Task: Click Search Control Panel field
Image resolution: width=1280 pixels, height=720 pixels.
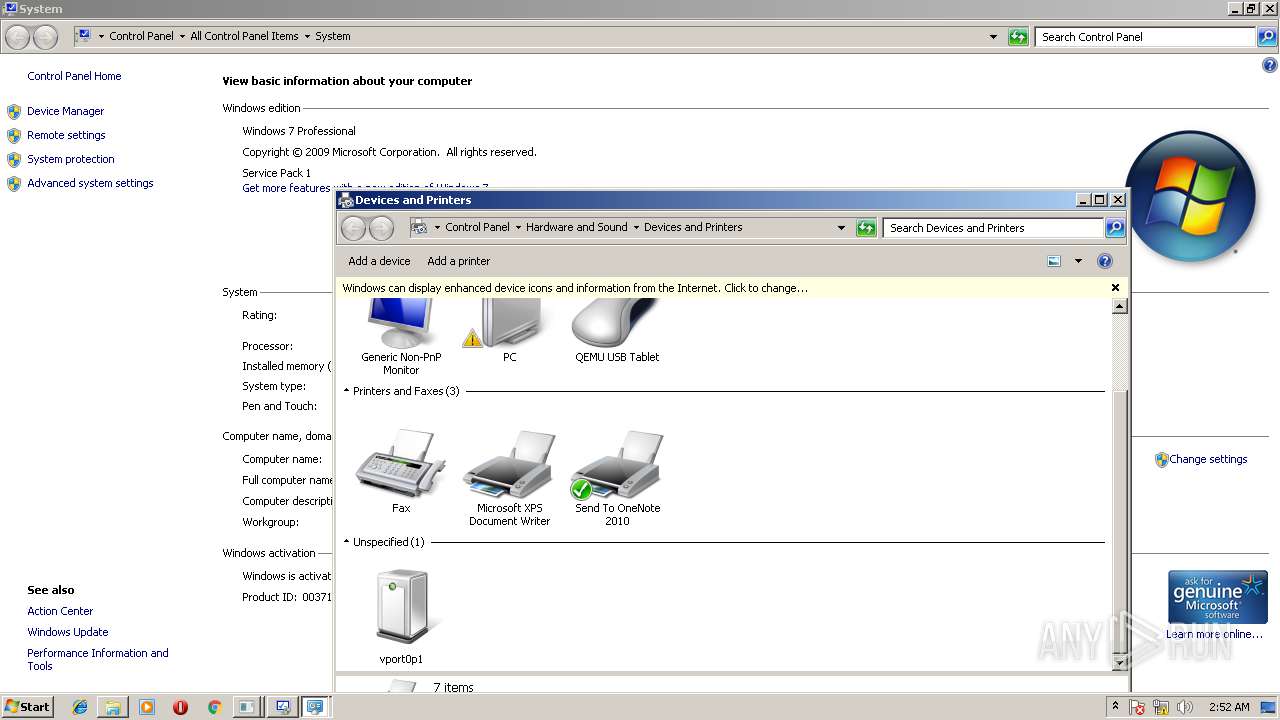Action: (1146, 37)
